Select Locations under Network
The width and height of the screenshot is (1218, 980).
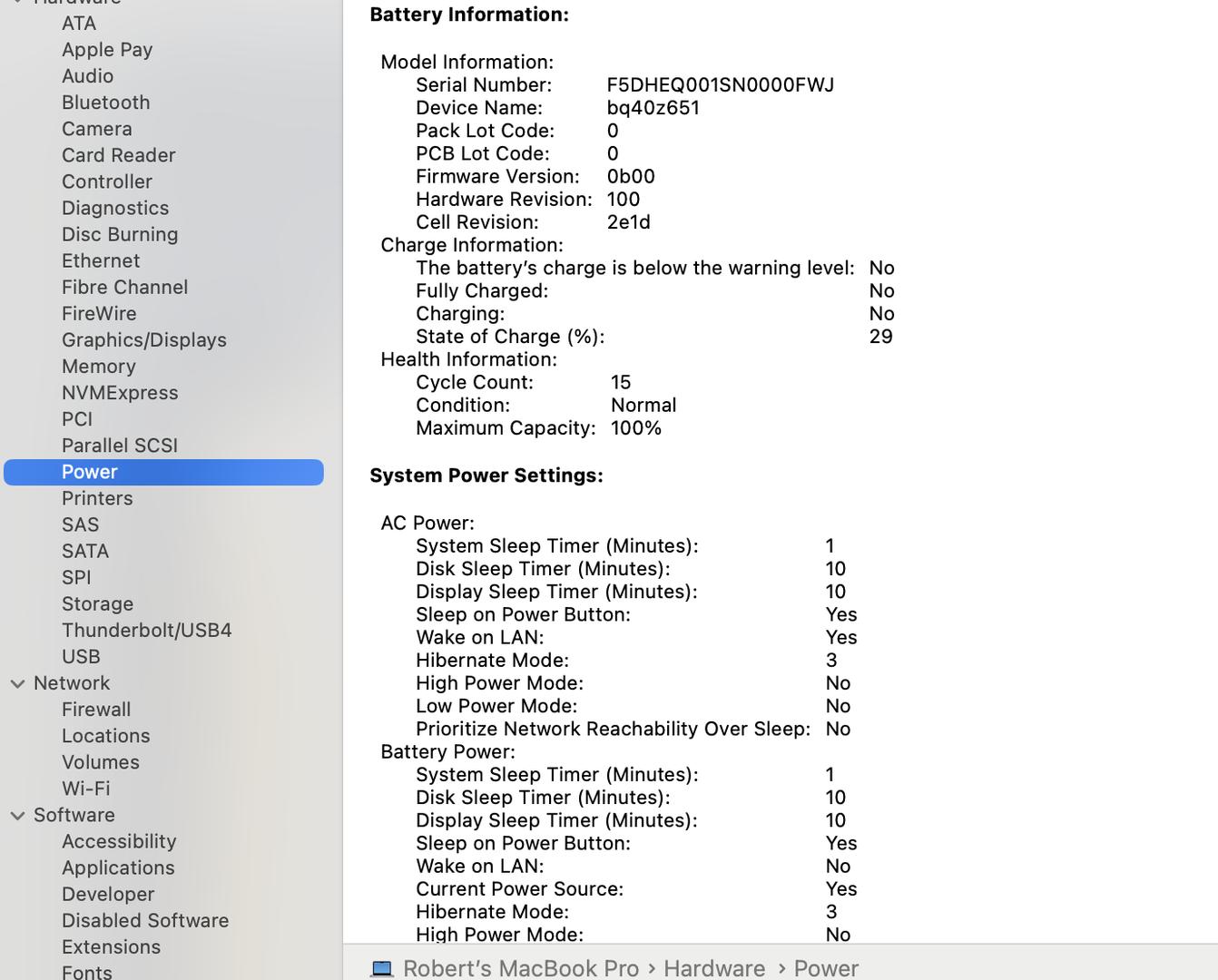(x=106, y=736)
